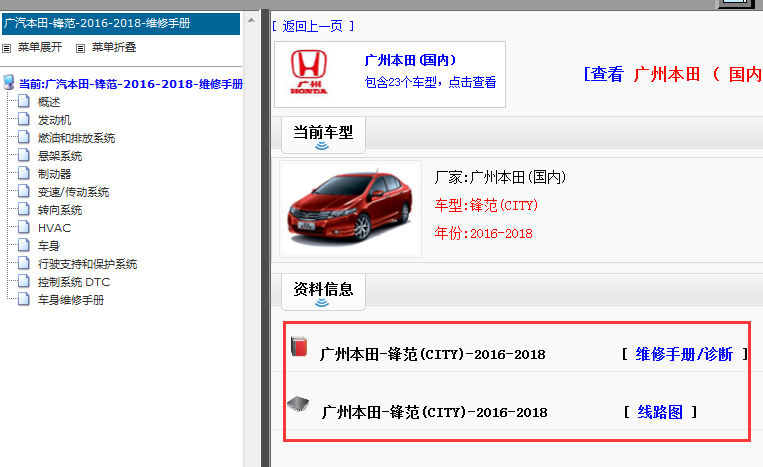Click the gray chip icon for 线路图
This screenshot has height=467, width=763.
(x=298, y=404)
